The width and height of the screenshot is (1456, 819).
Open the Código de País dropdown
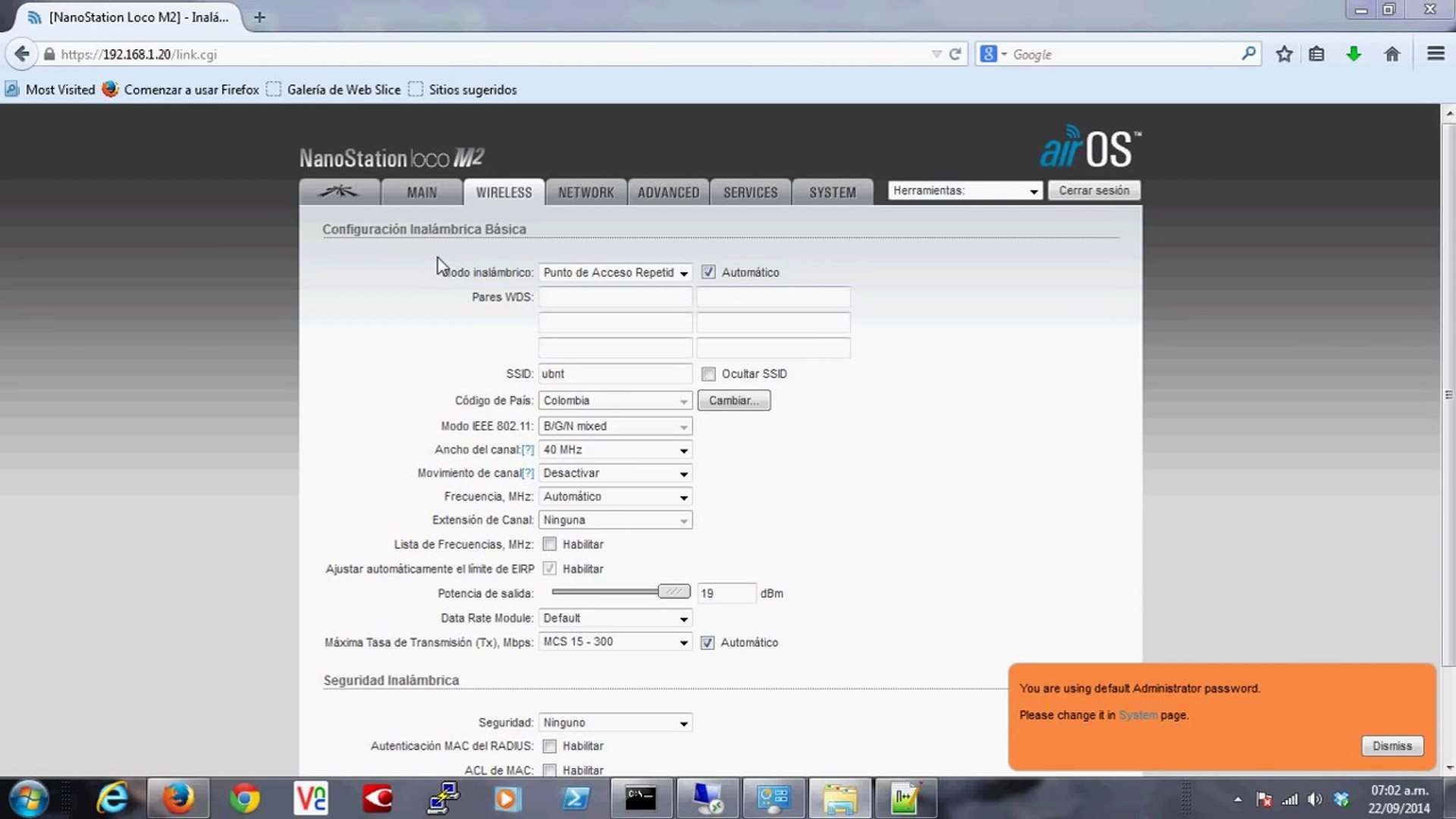pyautogui.click(x=615, y=400)
